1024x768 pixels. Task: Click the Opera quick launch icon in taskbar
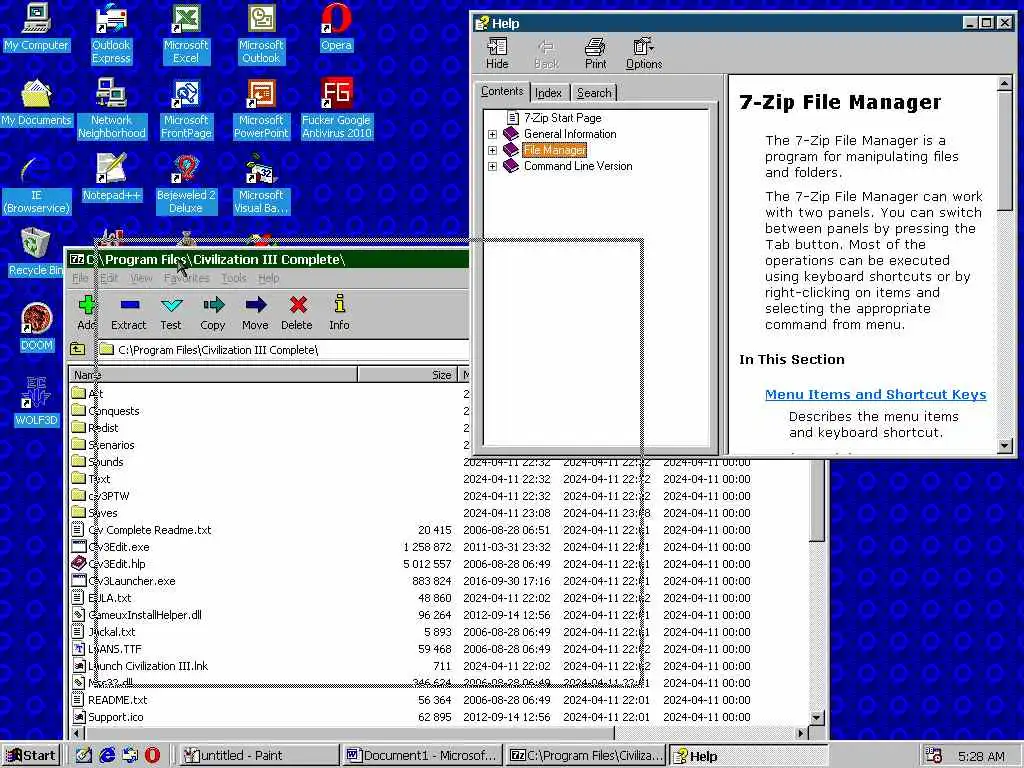[x=152, y=755]
